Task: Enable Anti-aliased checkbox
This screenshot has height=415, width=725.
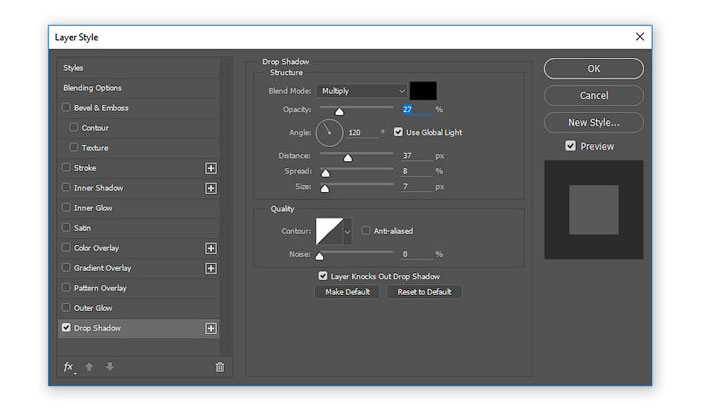Action: [x=366, y=230]
